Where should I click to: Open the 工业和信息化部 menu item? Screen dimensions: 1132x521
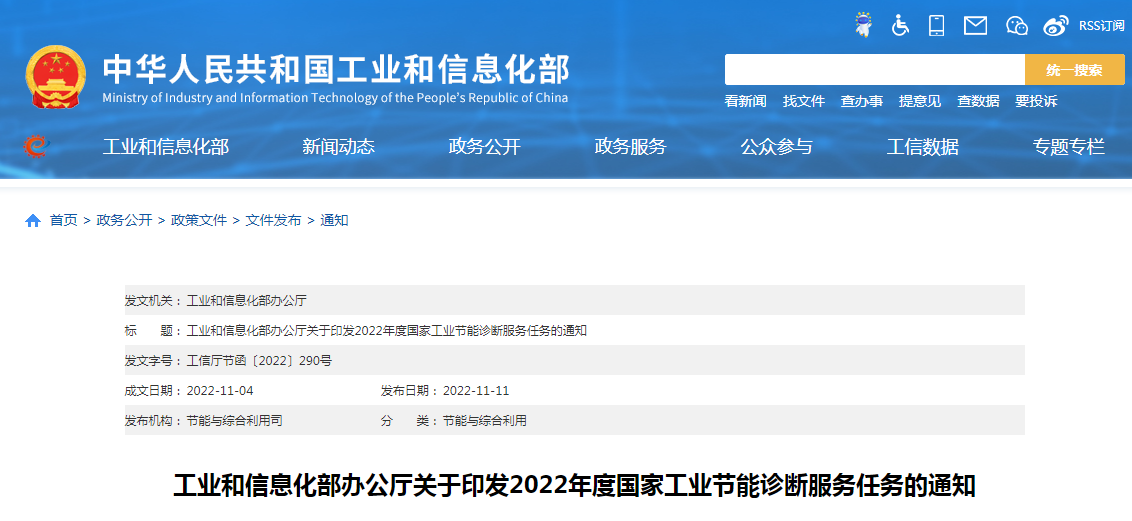tap(166, 147)
